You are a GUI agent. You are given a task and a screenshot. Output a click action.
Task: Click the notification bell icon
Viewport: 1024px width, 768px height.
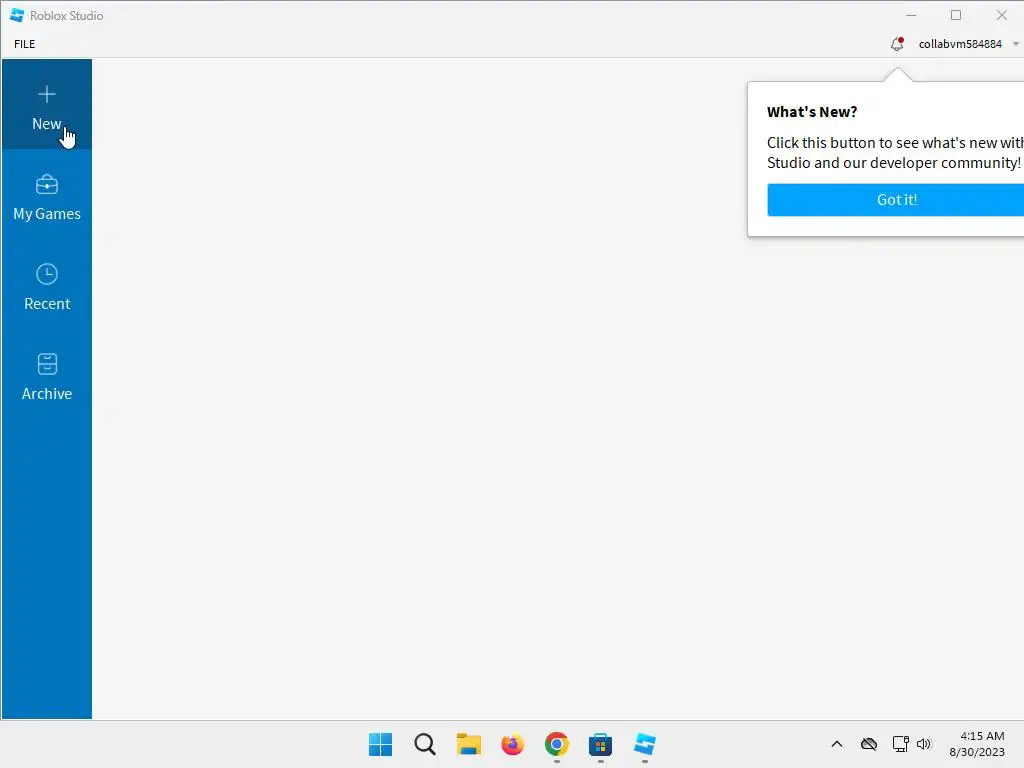pos(897,44)
